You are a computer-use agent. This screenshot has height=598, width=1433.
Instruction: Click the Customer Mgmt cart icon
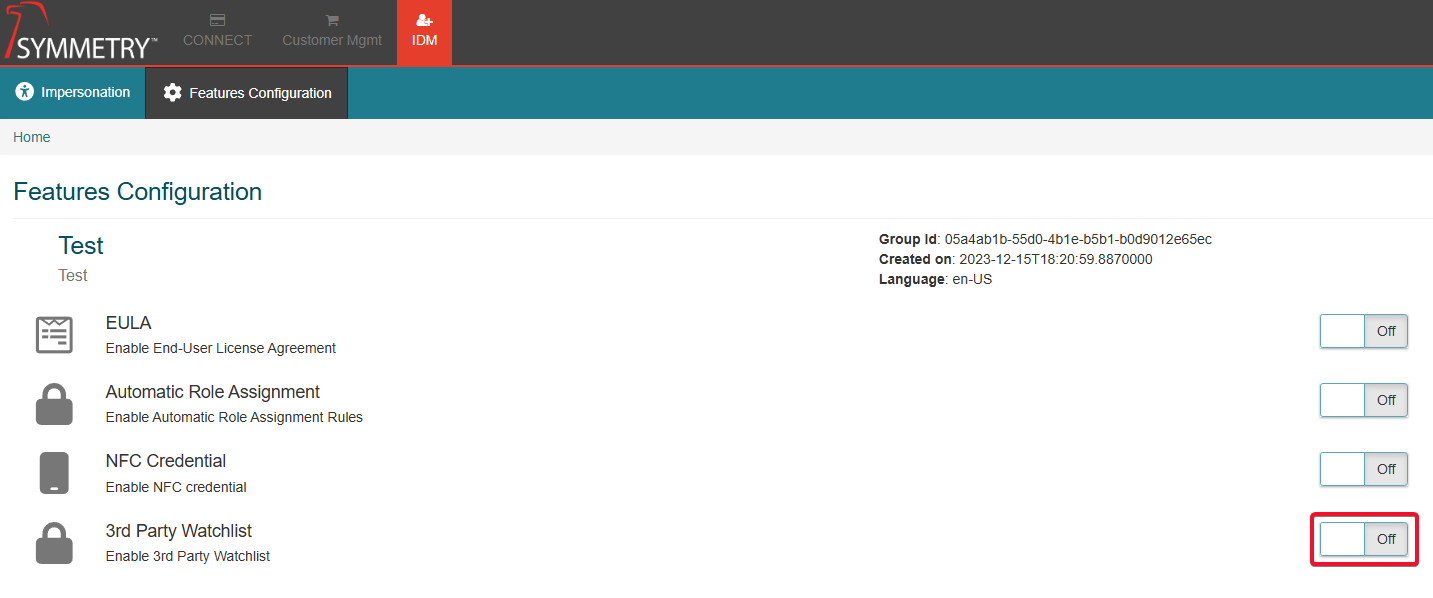pos(332,20)
